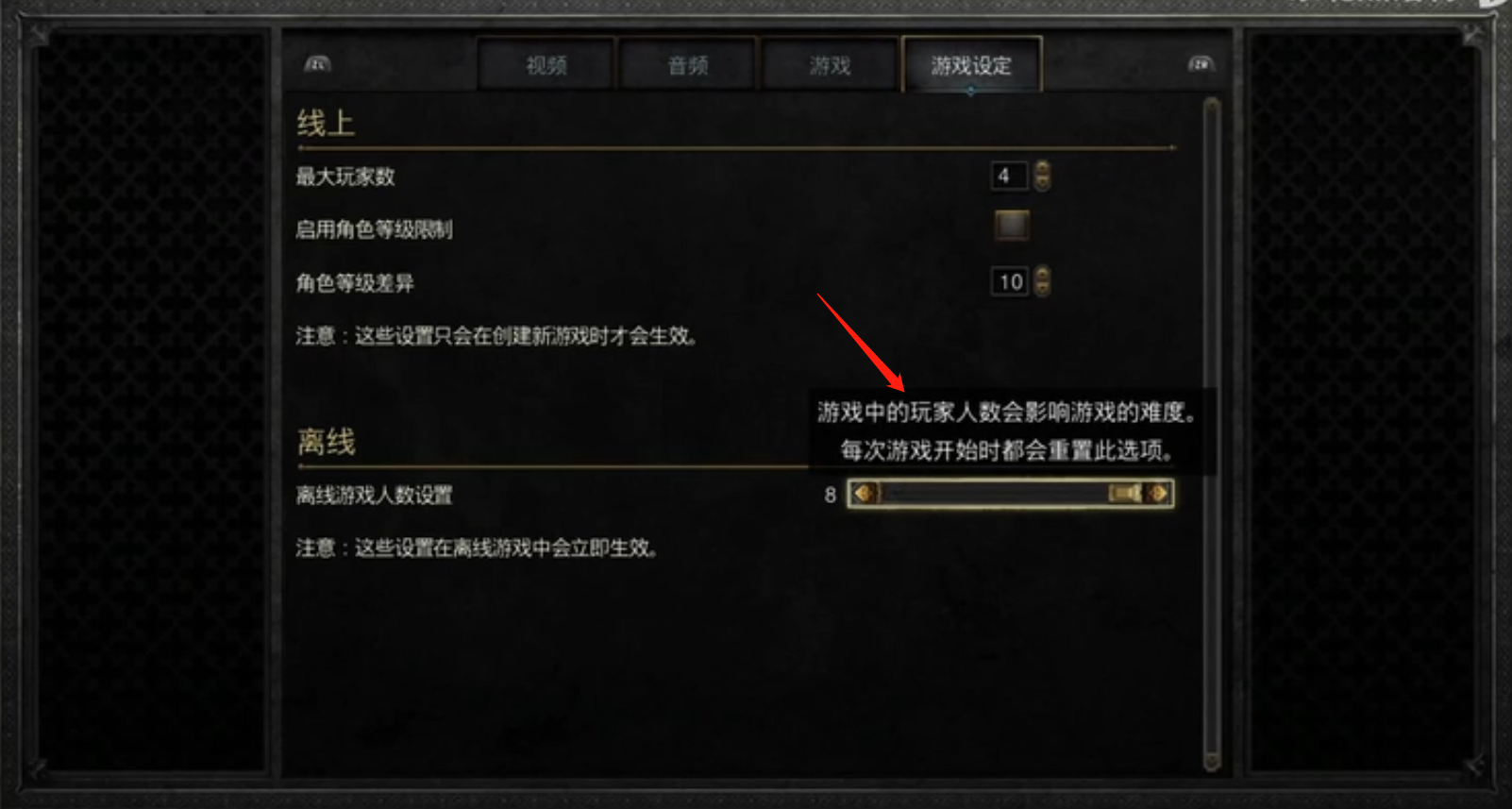The width and height of the screenshot is (1512, 809).
Task: Click the 最大玩家数 number field showing 4
Action: coord(1009,176)
